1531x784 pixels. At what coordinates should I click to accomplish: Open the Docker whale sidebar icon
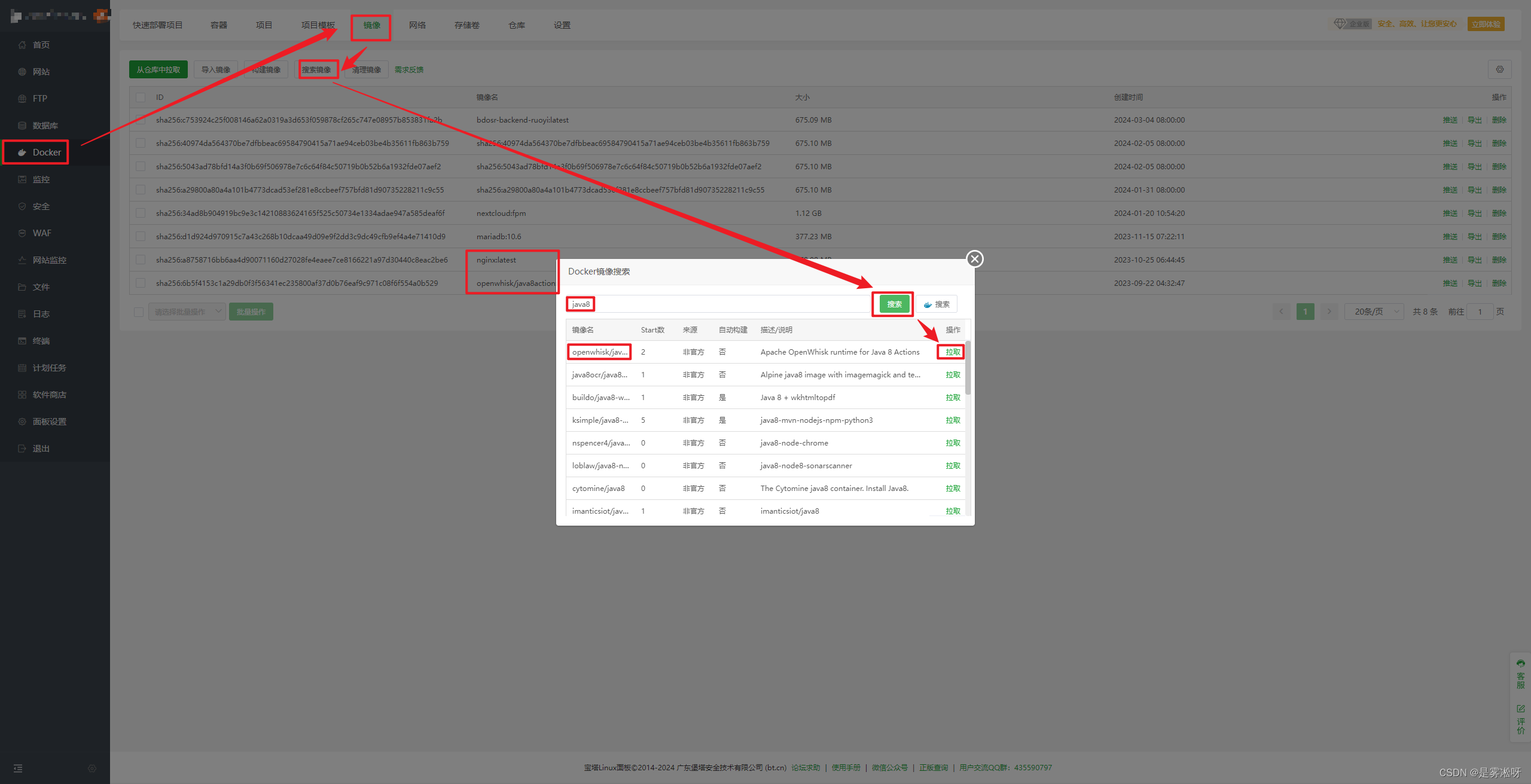pyautogui.click(x=22, y=152)
